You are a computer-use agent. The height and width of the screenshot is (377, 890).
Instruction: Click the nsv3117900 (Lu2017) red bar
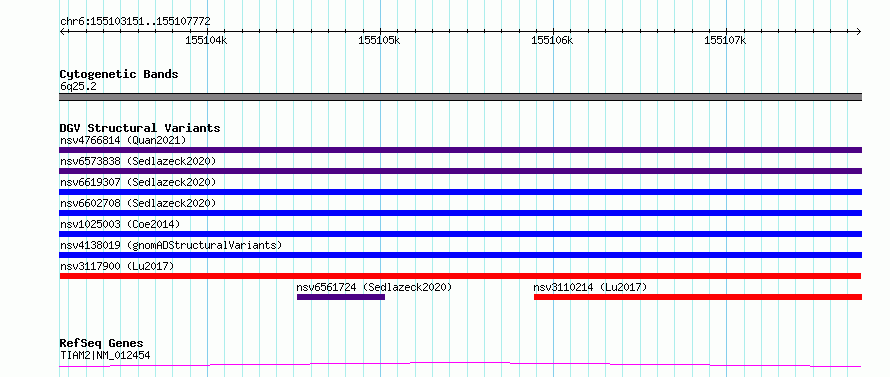click(460, 276)
